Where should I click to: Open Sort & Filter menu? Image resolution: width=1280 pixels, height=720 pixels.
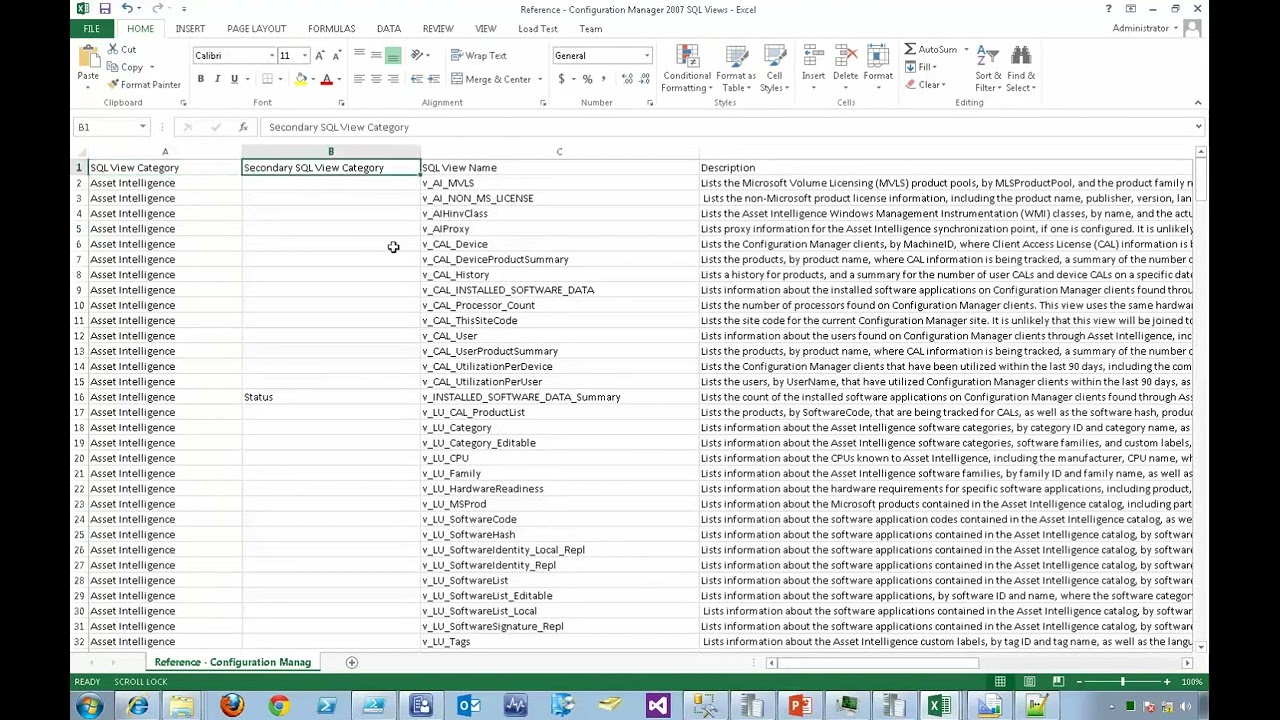988,69
